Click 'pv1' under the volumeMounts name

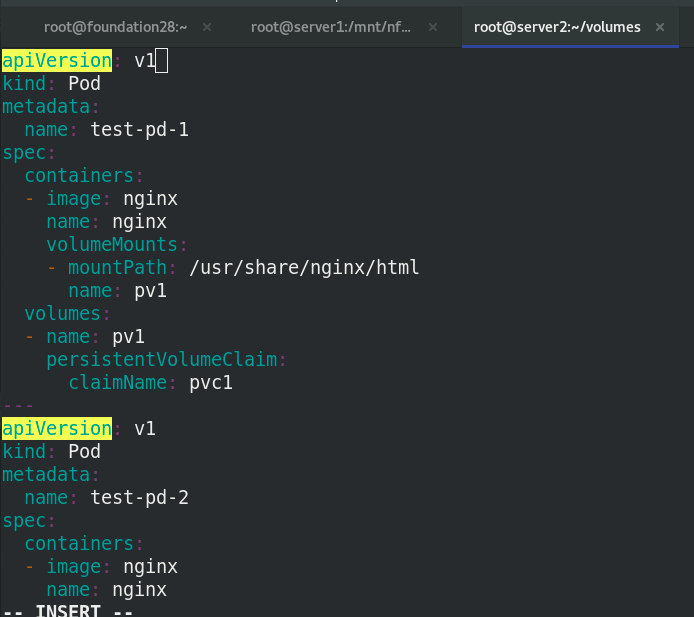[x=150, y=291]
